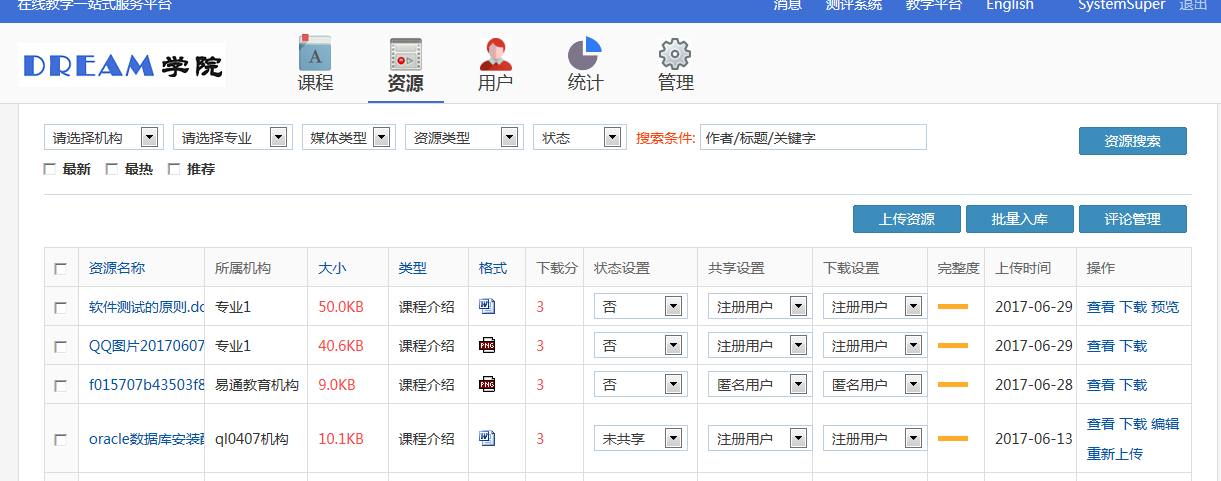Click the 资源搜索 button
This screenshot has width=1221, height=481.
pyautogui.click(x=1133, y=141)
